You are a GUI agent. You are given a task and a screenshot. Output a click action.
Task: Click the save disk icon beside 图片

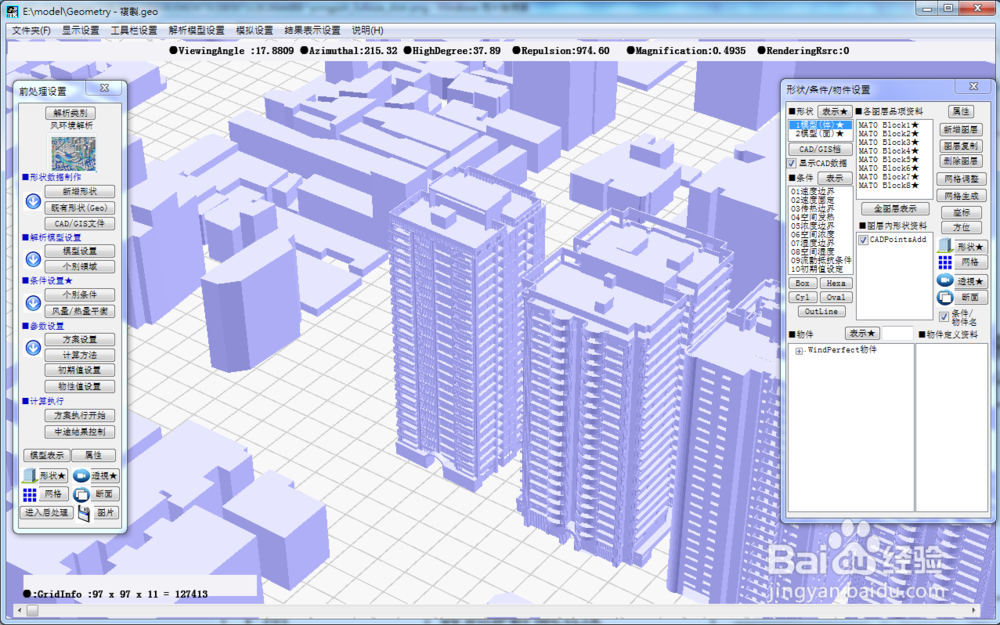pos(84,513)
